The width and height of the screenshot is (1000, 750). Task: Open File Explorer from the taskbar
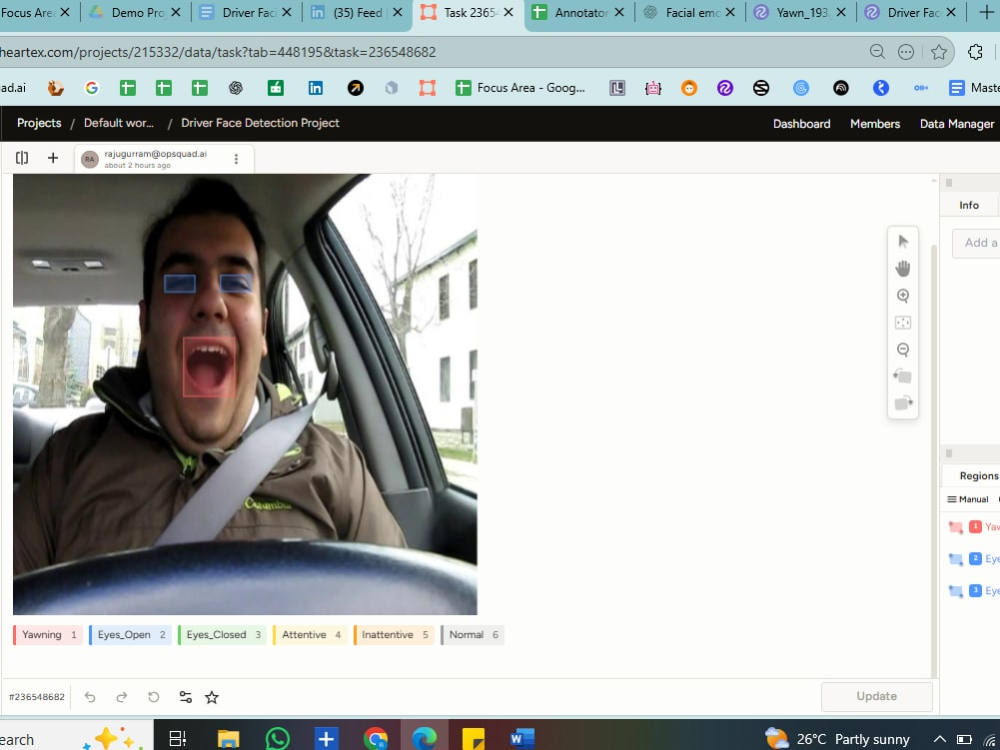pyautogui.click(x=228, y=739)
